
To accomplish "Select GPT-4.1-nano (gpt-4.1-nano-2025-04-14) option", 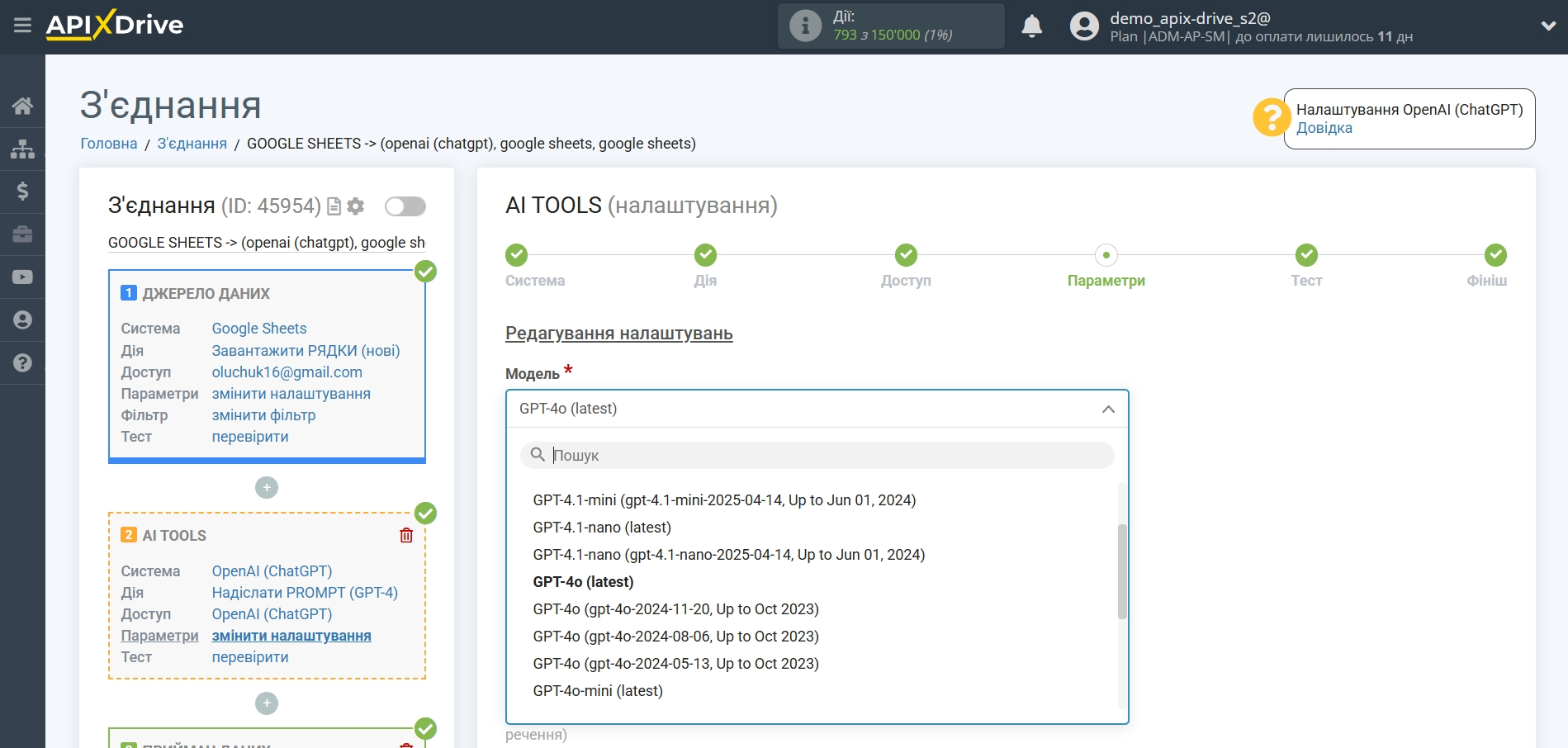I will [x=729, y=555].
